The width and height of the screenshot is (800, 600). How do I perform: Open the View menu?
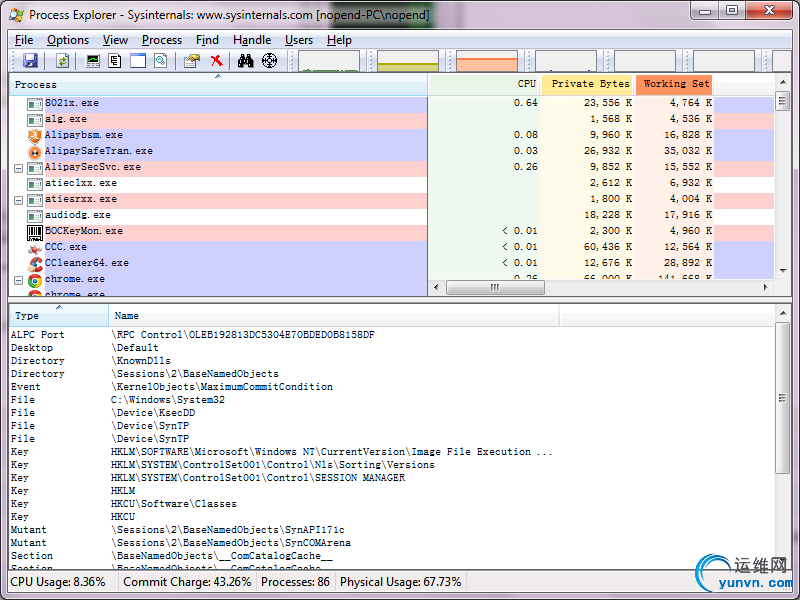pos(115,40)
